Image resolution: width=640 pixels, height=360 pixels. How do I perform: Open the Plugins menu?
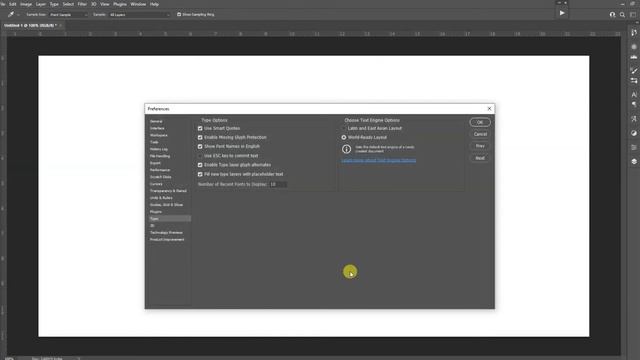pyautogui.click(x=120, y=4)
